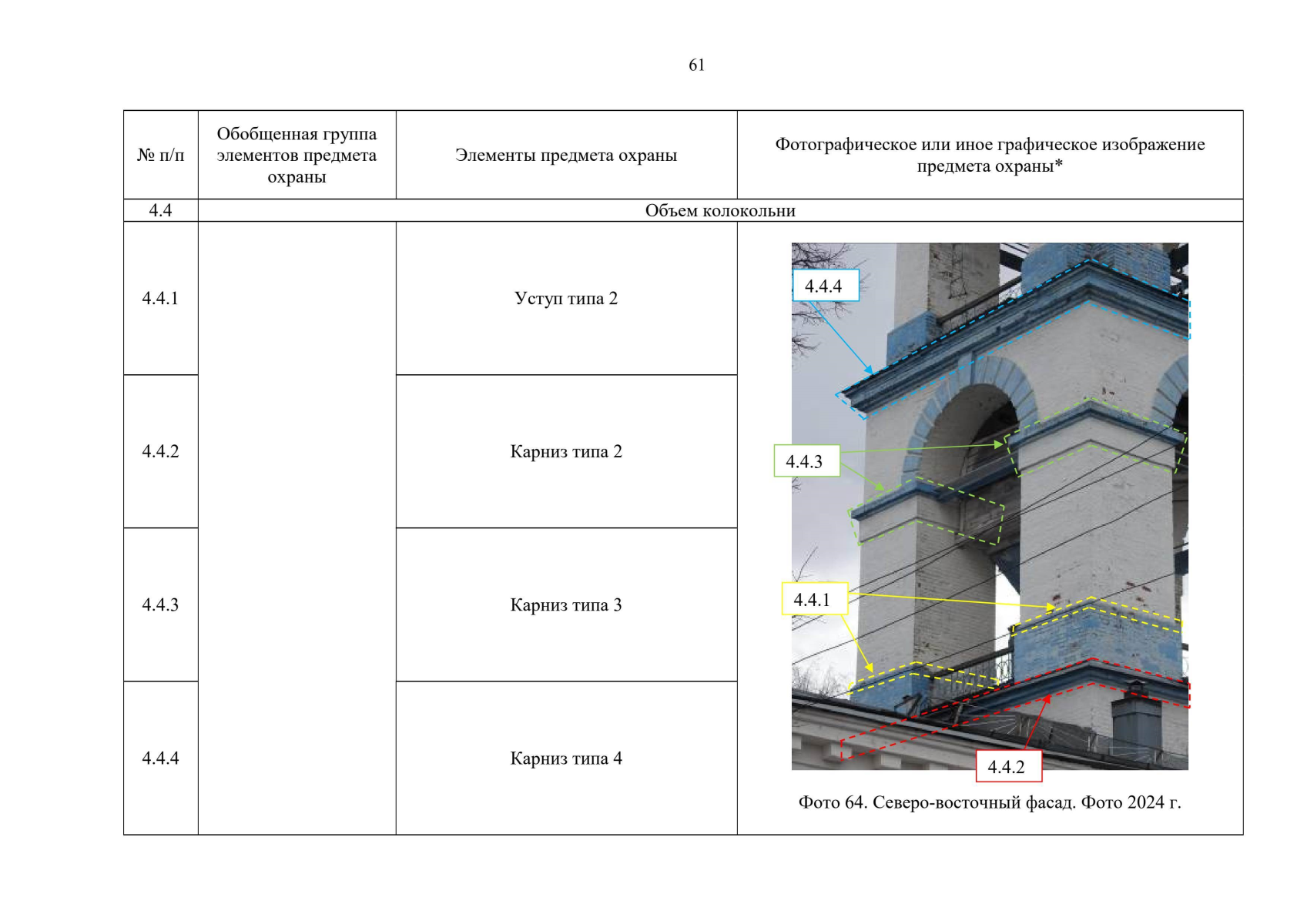Image resolution: width=1307 pixels, height=924 pixels.
Task: Select the "№ п/п" column header
Action: [x=160, y=156]
